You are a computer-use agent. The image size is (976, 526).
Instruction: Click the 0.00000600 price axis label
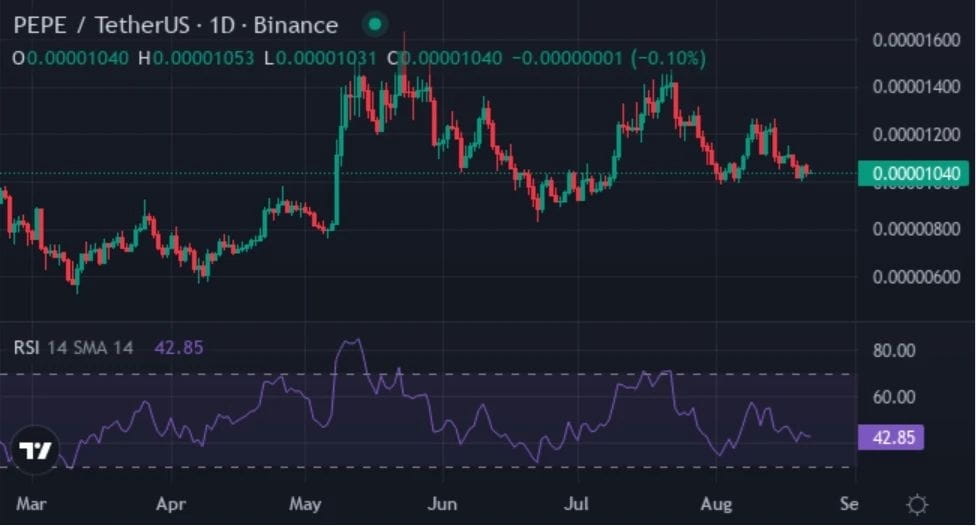pos(916,276)
